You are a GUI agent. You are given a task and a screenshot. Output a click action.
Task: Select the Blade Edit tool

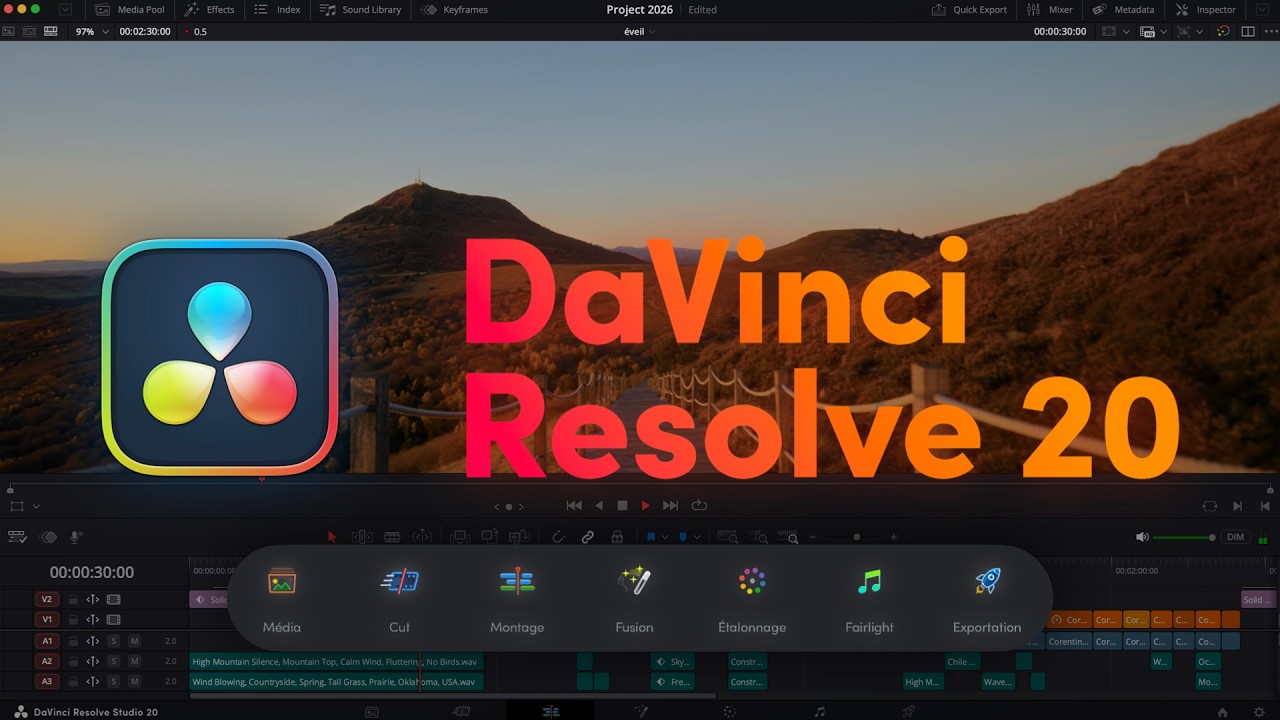click(x=392, y=537)
